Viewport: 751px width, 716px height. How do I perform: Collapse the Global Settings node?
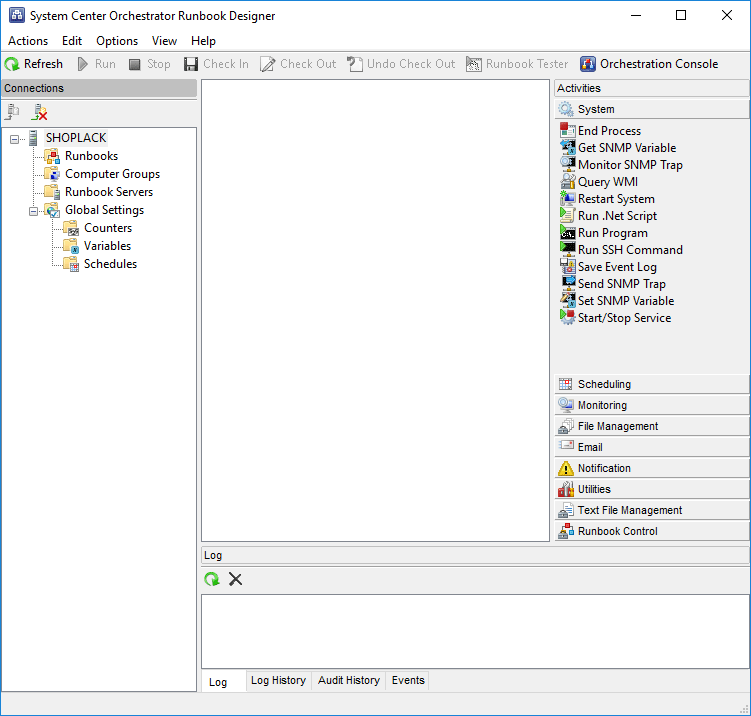(x=33, y=211)
